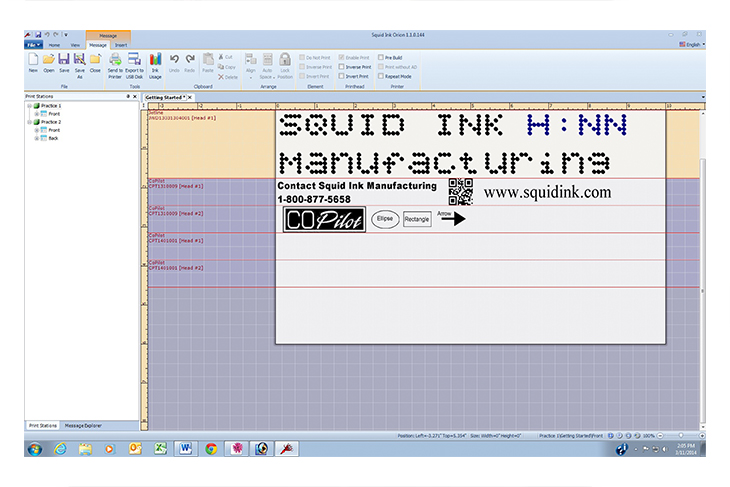Enable the Pre Build checkbox
Image resolution: width=730 pixels, height=487 pixels.
(x=380, y=58)
